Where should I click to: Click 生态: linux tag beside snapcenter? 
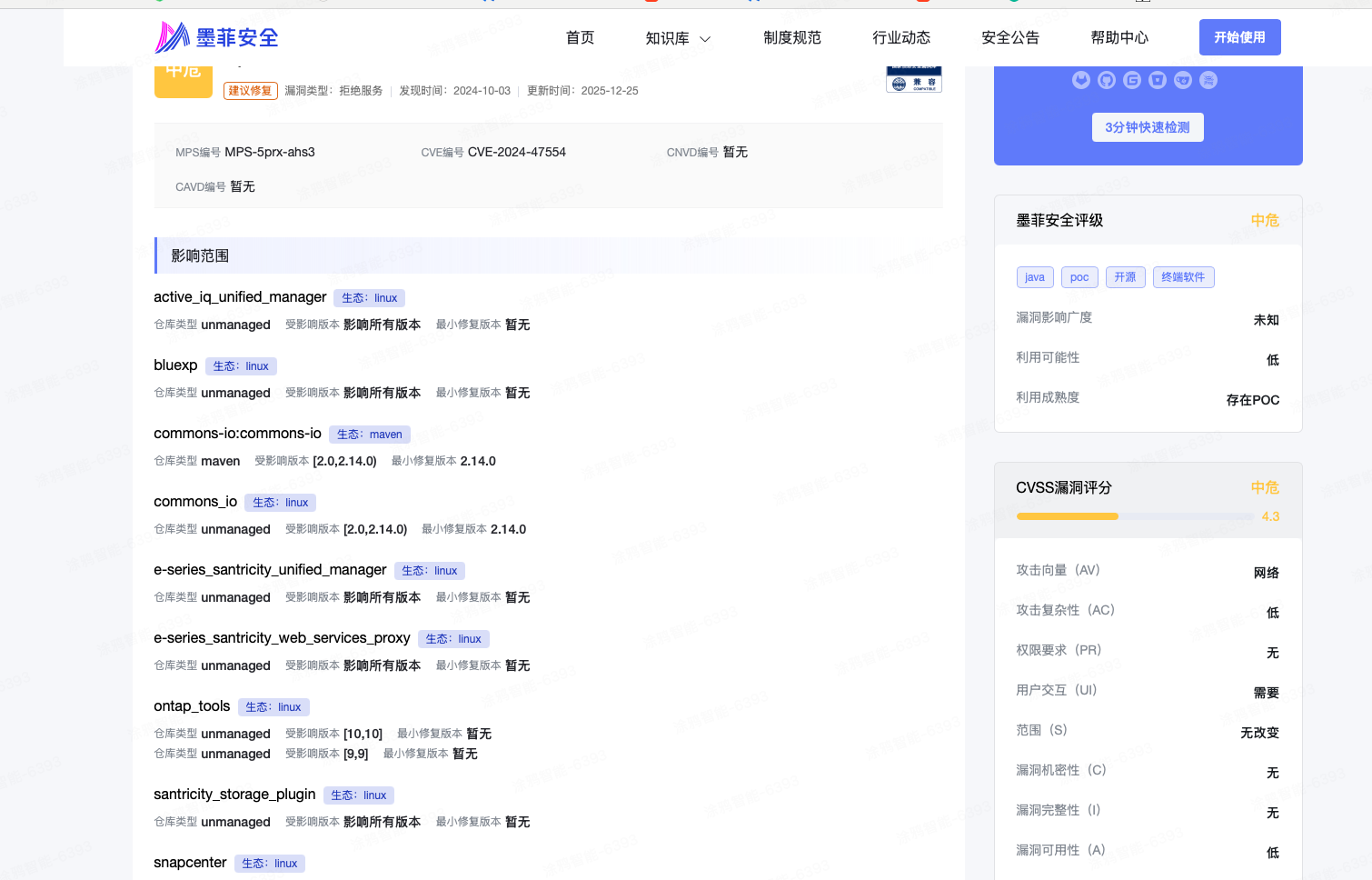pyautogui.click(x=270, y=864)
